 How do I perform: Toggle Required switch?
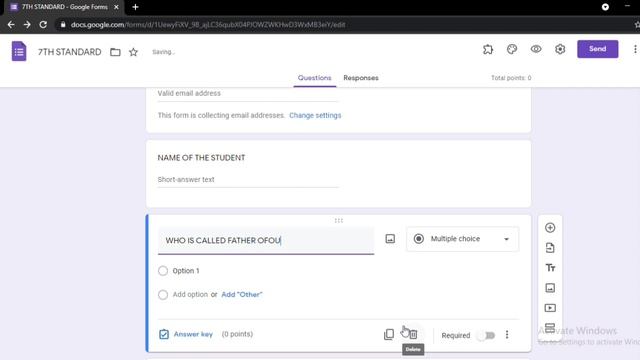point(487,336)
